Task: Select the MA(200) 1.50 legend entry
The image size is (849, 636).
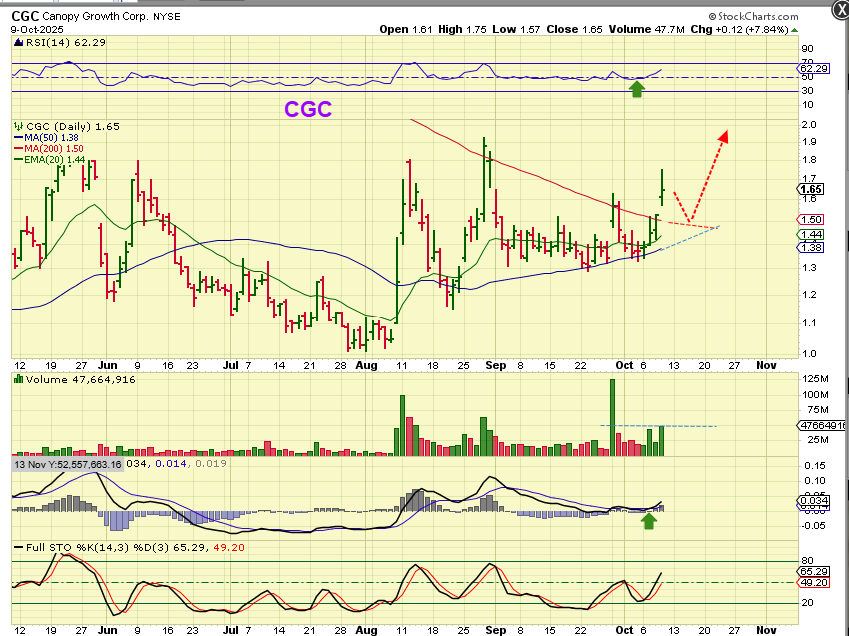Action: coord(49,148)
